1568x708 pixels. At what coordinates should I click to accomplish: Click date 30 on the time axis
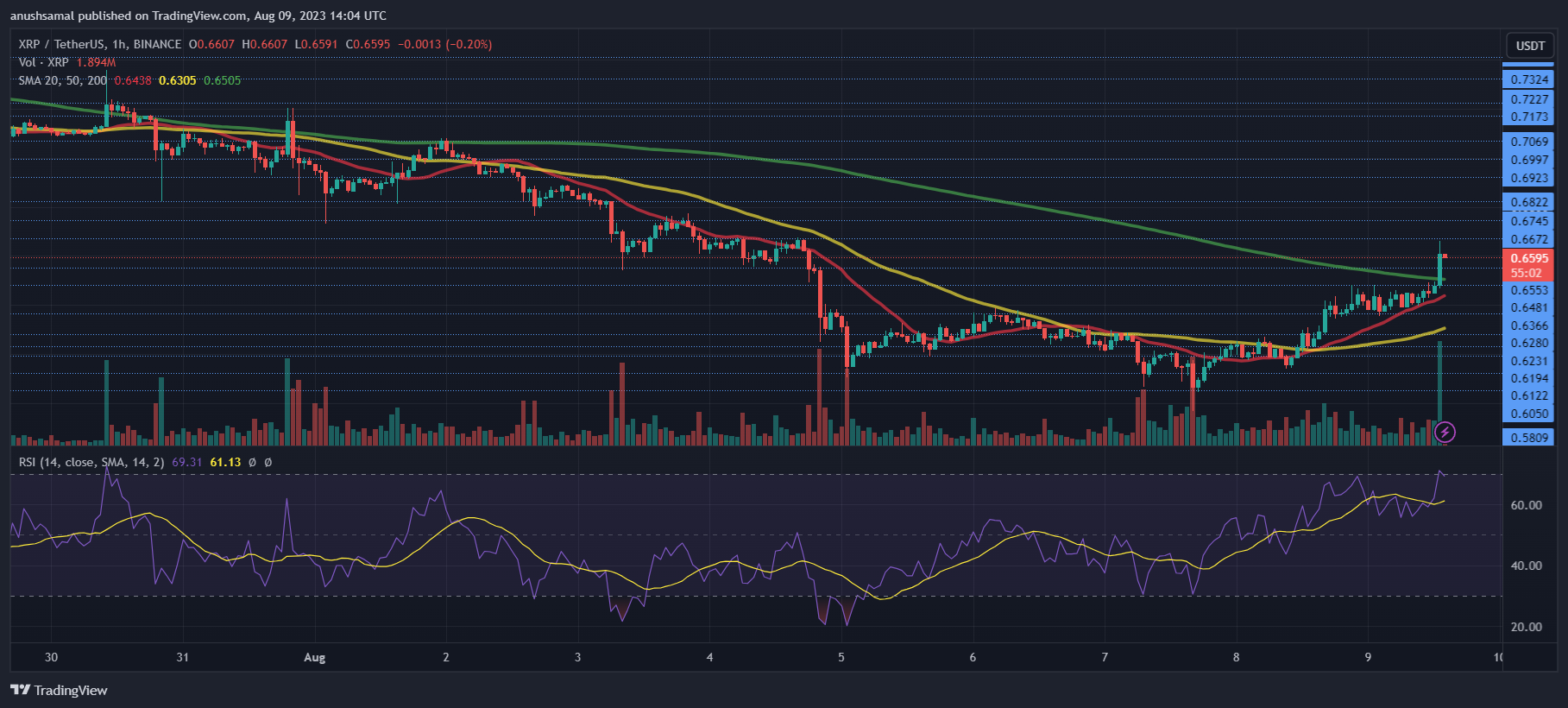click(x=51, y=658)
